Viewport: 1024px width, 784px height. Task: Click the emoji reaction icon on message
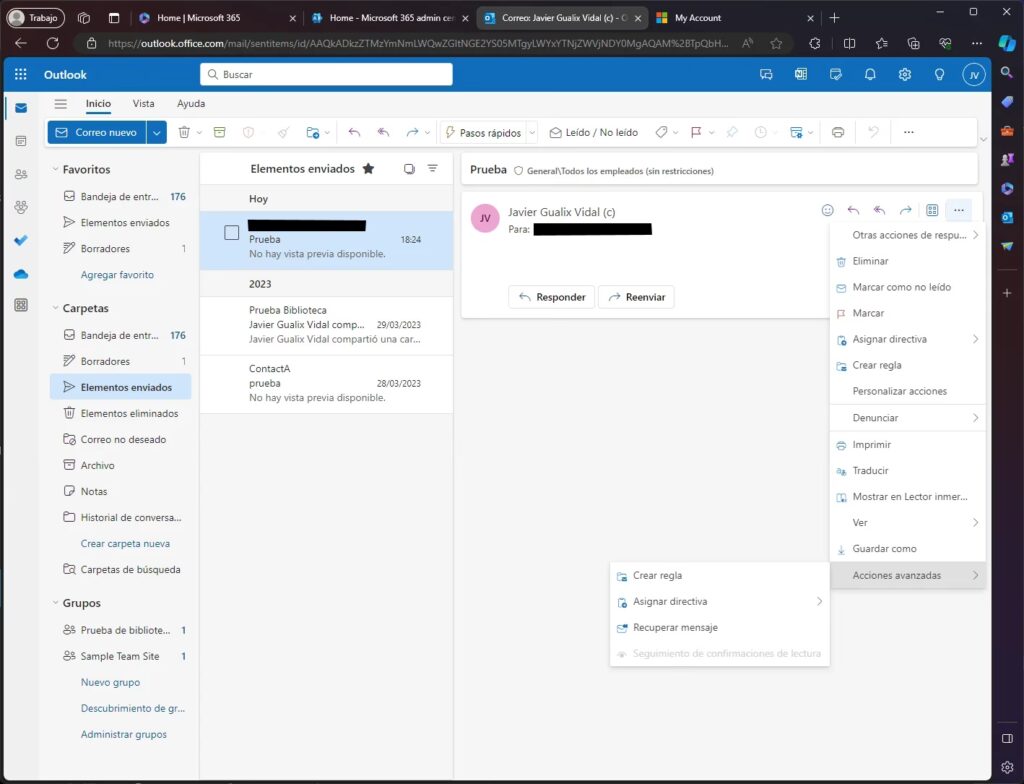[827, 210]
